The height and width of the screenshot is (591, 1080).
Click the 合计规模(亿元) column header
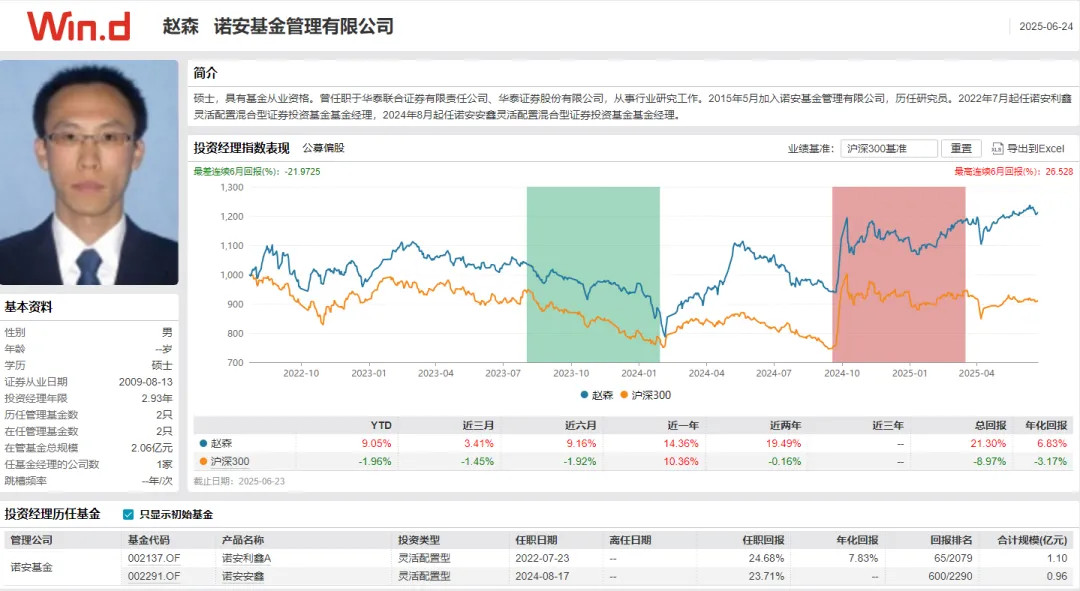coord(1032,540)
